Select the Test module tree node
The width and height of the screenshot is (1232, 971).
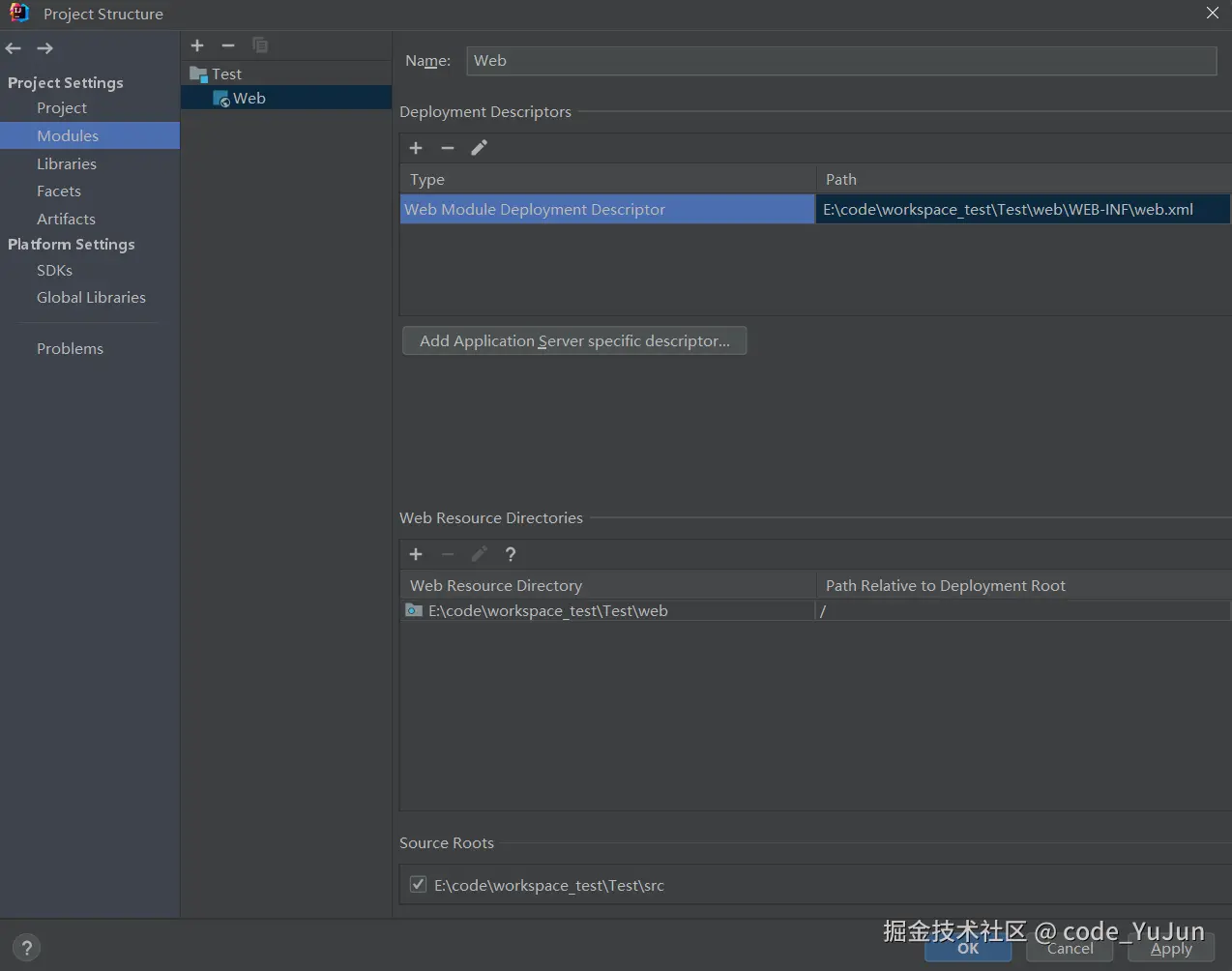(226, 74)
